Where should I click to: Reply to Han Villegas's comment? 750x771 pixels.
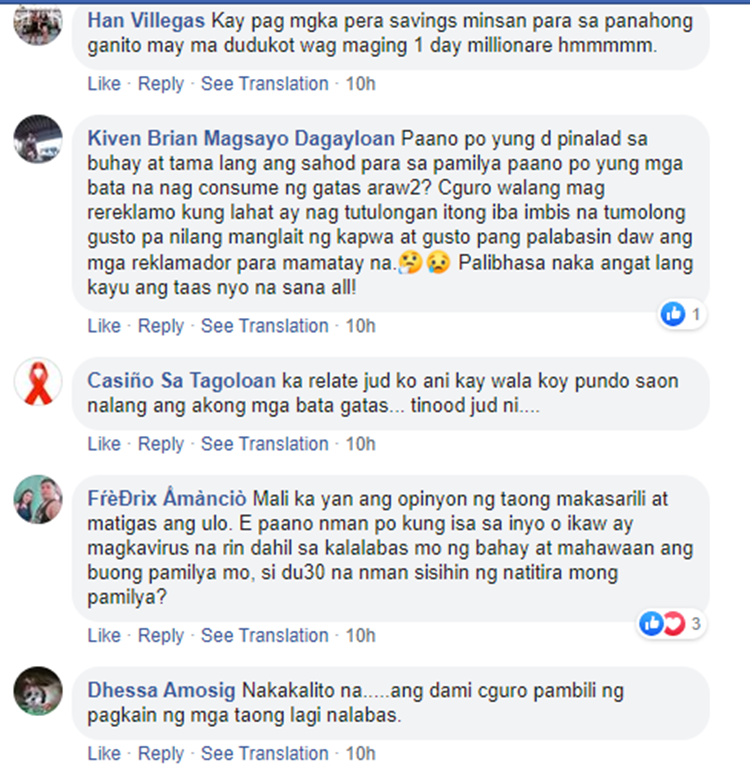[160, 84]
